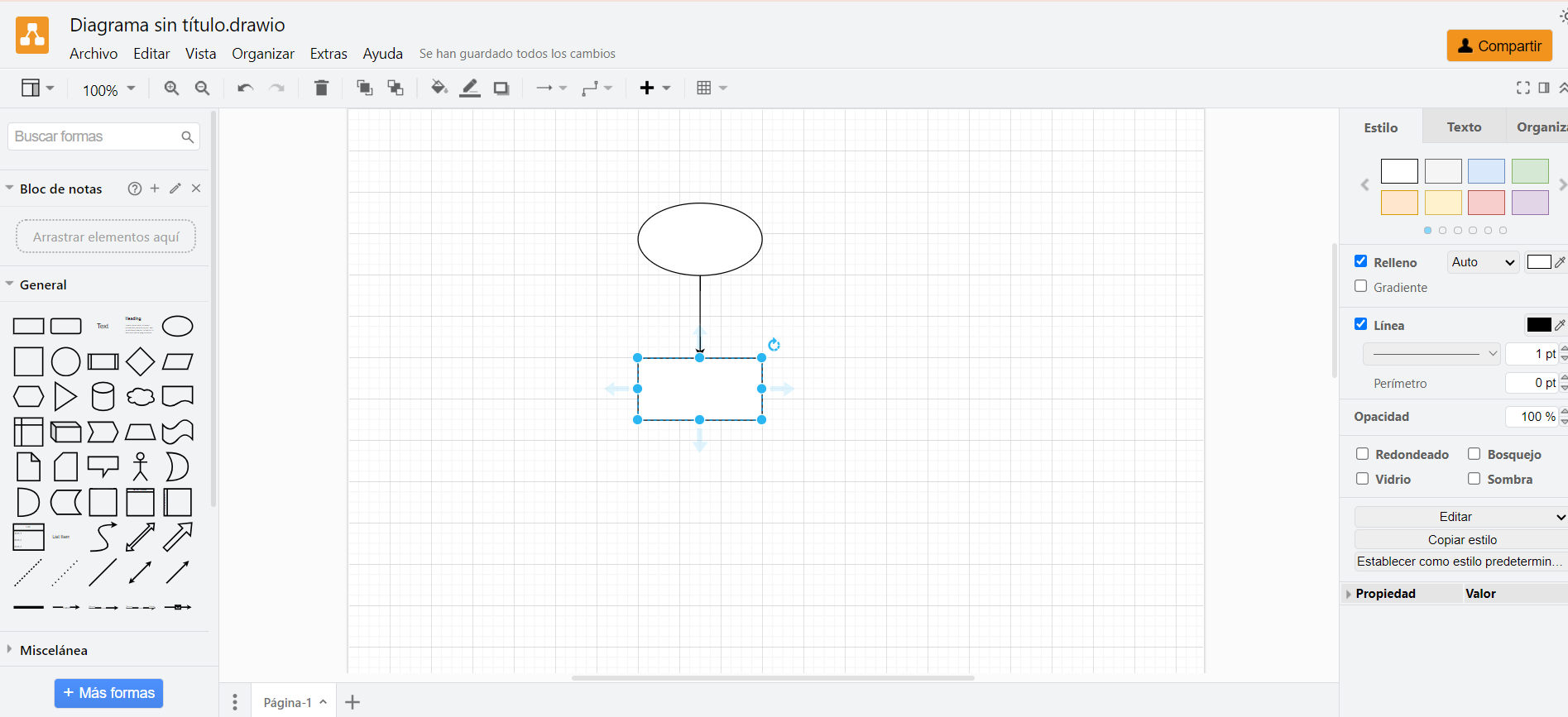
Task: Delete the selected shape with trash icon
Action: coord(322,88)
